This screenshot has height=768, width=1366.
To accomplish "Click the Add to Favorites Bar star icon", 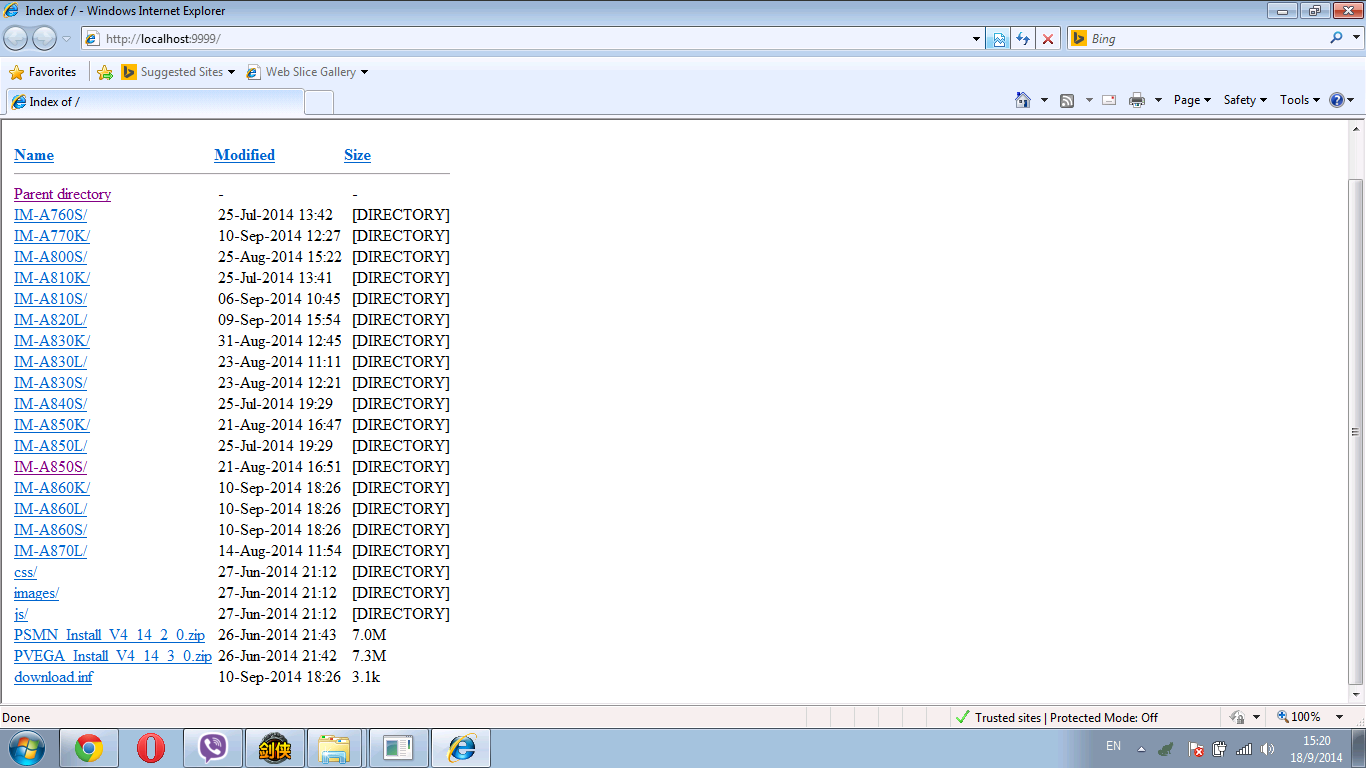I will click(105, 72).
